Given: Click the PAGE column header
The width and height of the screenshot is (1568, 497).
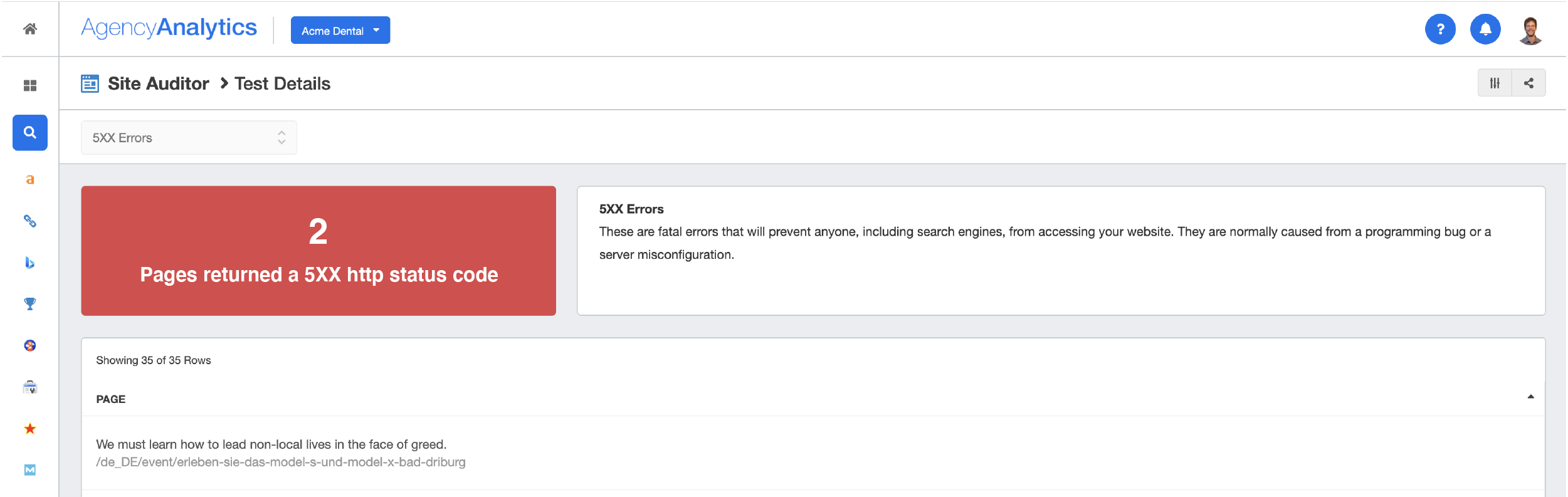Looking at the screenshot, I should point(110,399).
